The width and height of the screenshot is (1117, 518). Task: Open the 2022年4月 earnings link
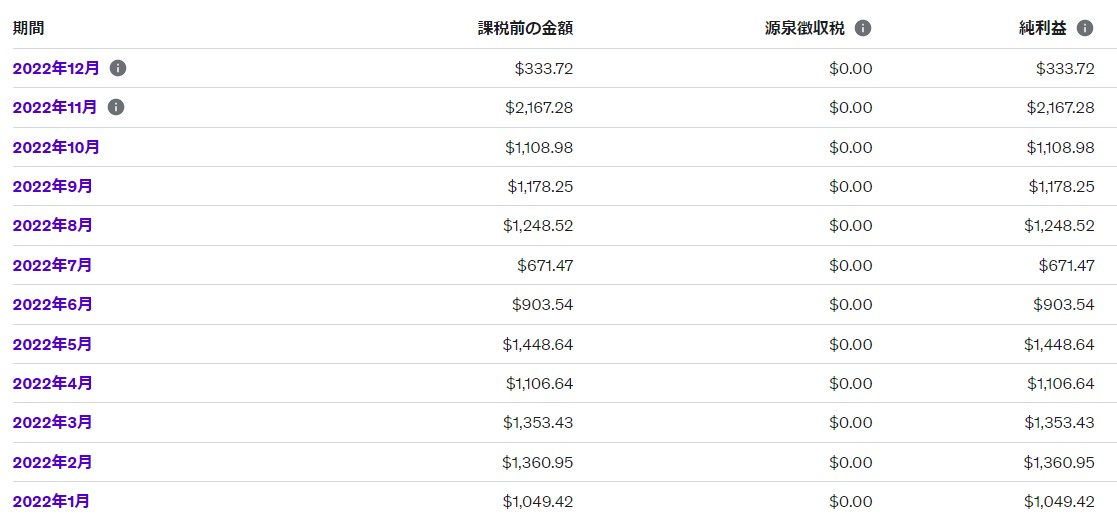(x=52, y=383)
